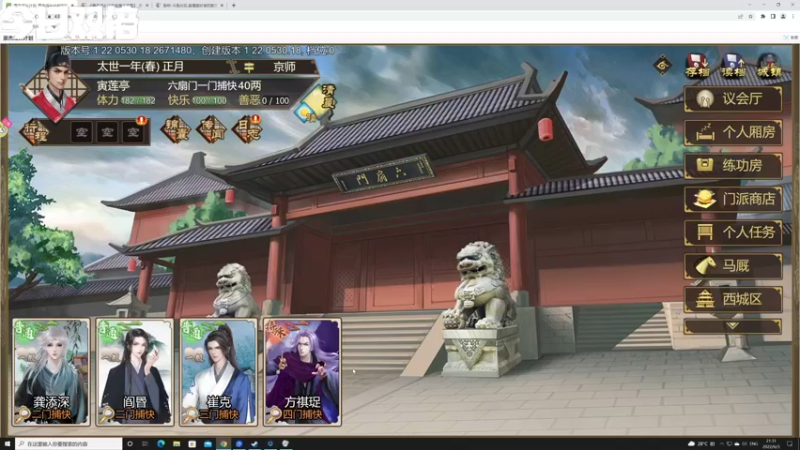Click the pagoda icon beside 西城区
Viewport: 800px width, 450px height.
(705, 299)
